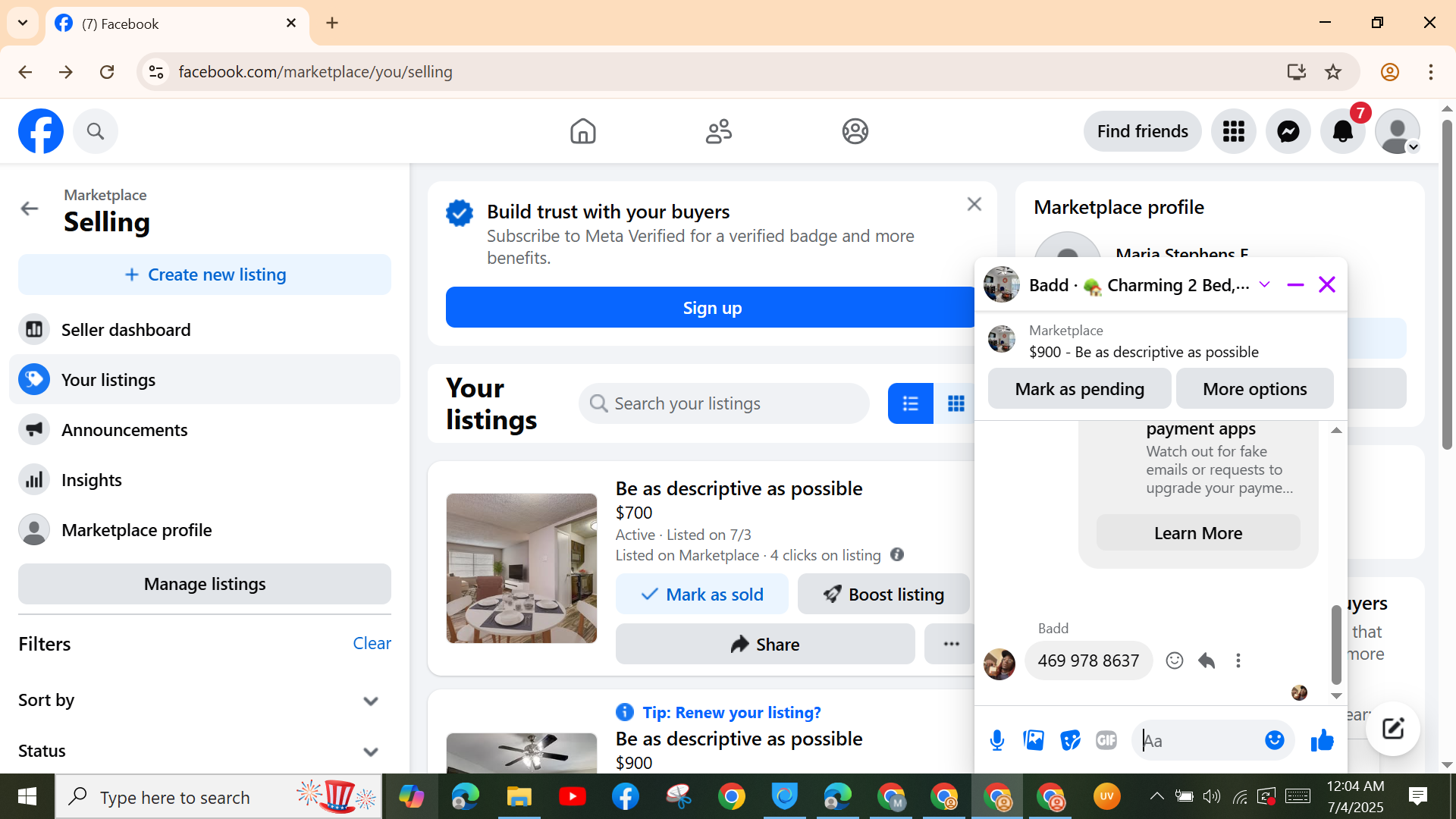Go to Insights in sidebar
Screen dimensions: 1456x819
click(91, 480)
